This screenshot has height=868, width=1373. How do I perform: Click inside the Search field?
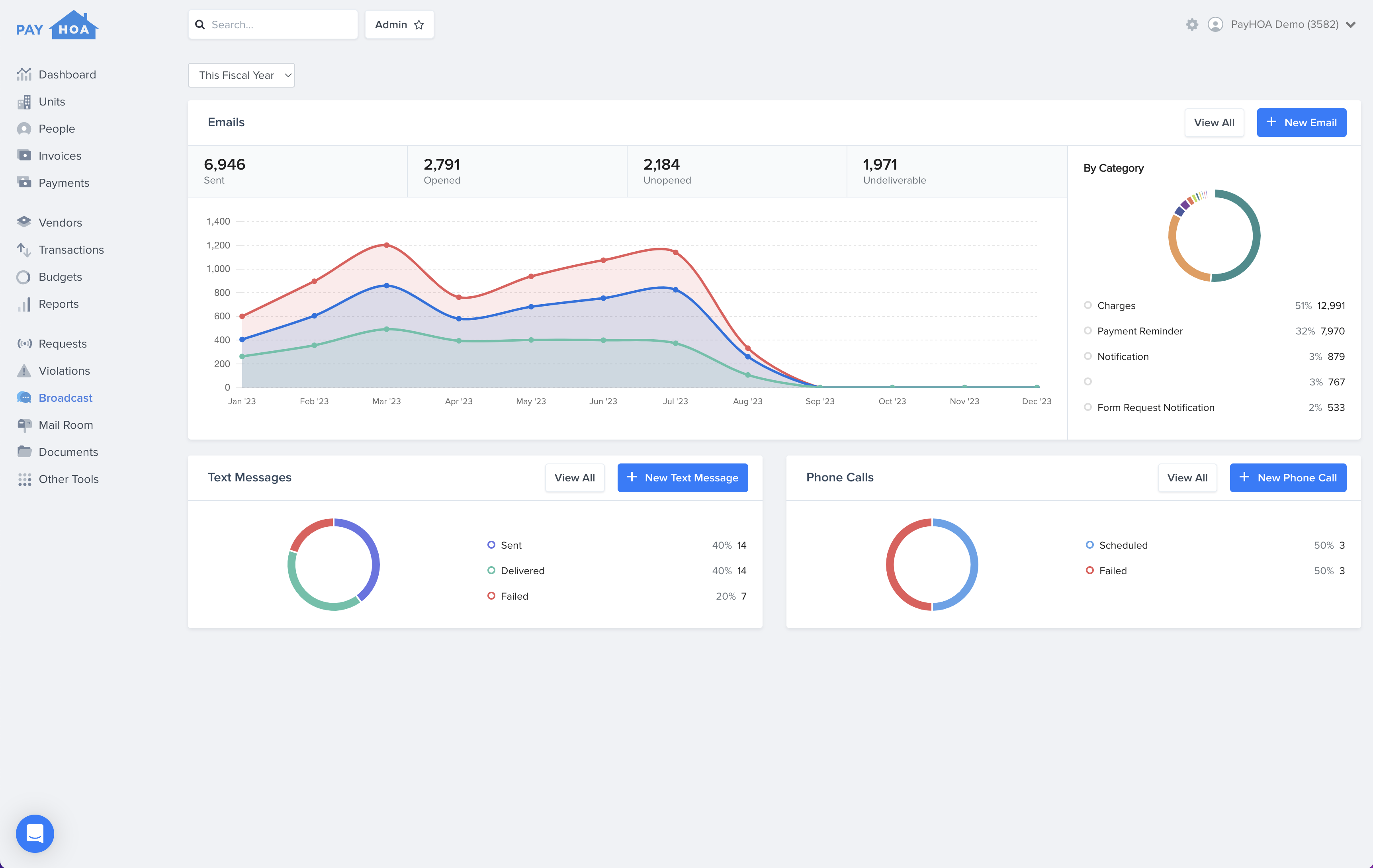(x=272, y=25)
